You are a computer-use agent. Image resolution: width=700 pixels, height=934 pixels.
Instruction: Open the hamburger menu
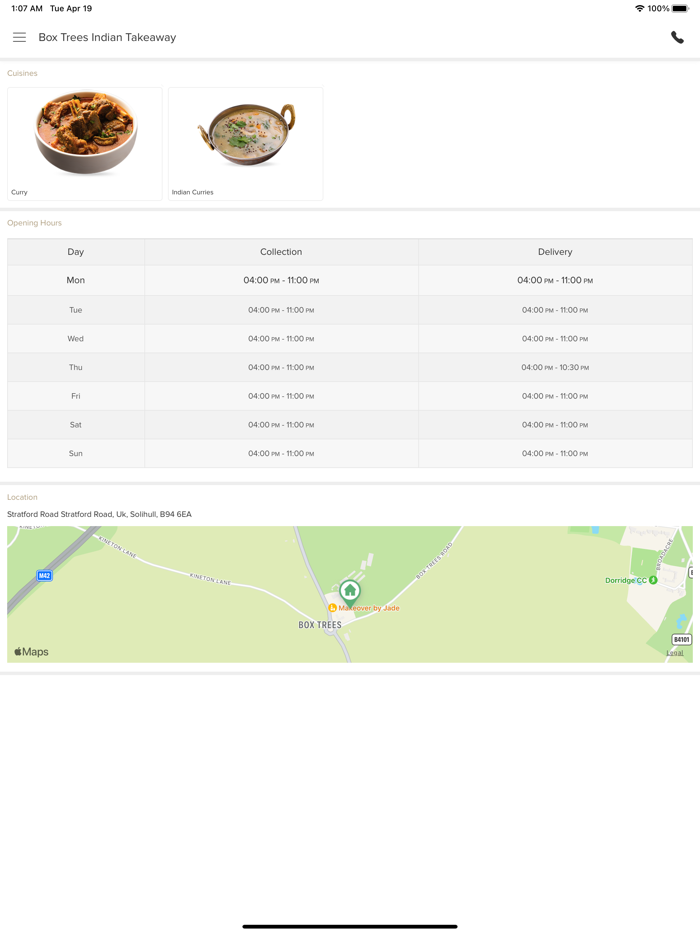tap(19, 37)
